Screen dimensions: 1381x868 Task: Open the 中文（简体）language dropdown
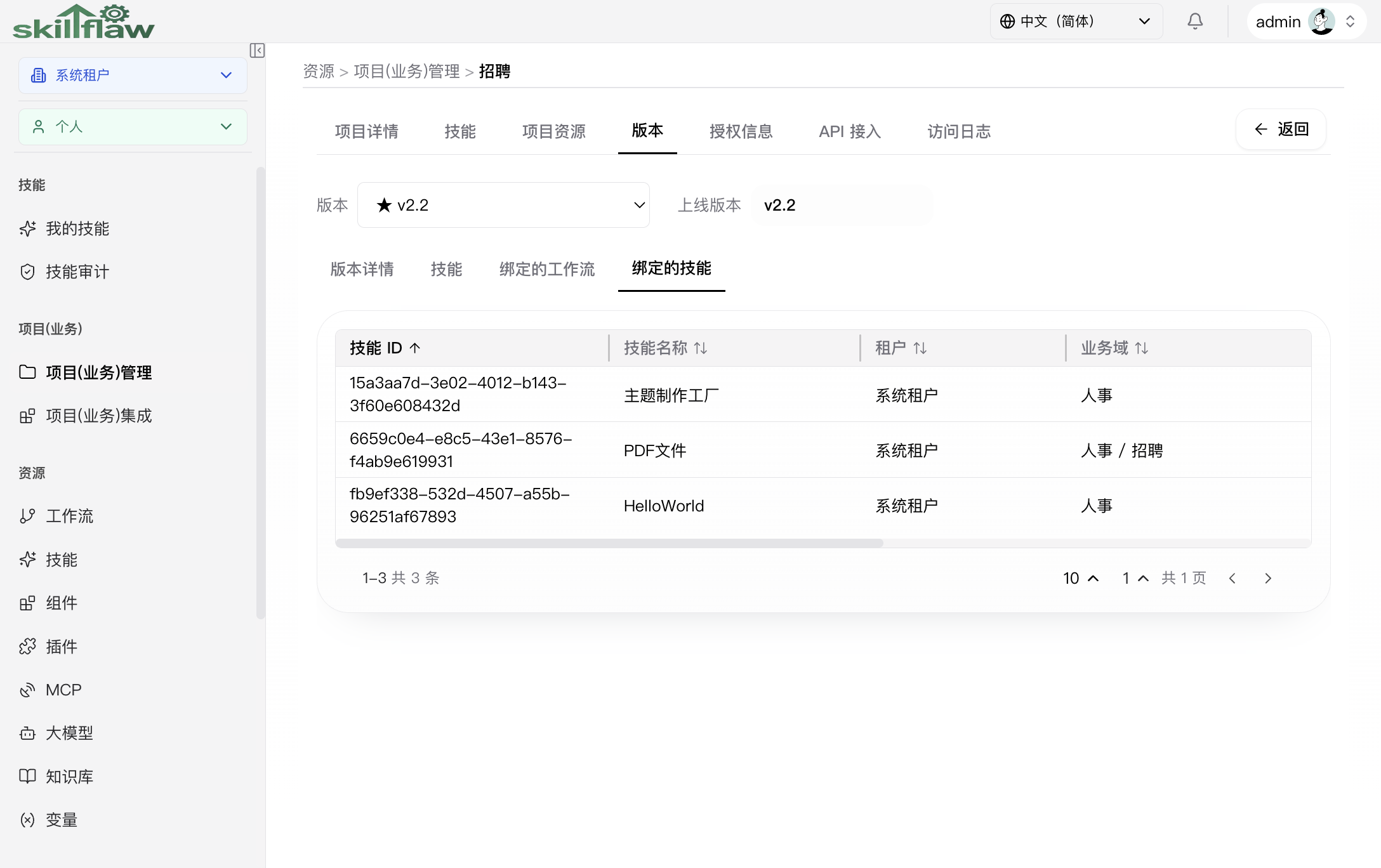coord(1076,22)
